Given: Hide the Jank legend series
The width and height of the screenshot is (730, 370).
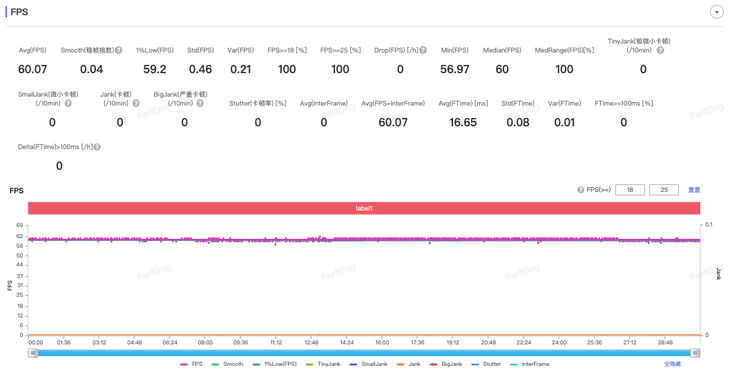Looking at the screenshot, I should tap(409, 364).
